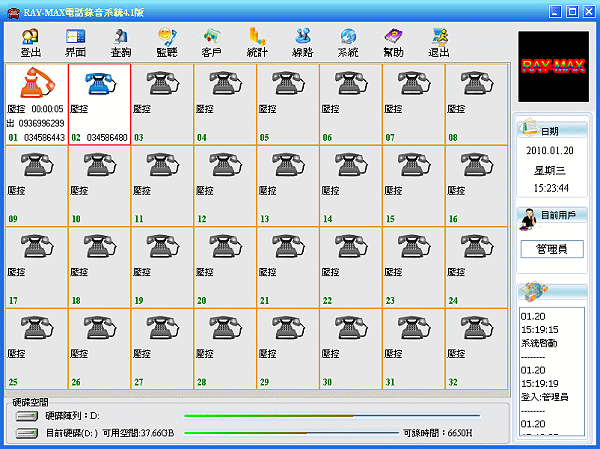Select the phone icon for line 32
The image size is (600, 449).
(477, 327)
